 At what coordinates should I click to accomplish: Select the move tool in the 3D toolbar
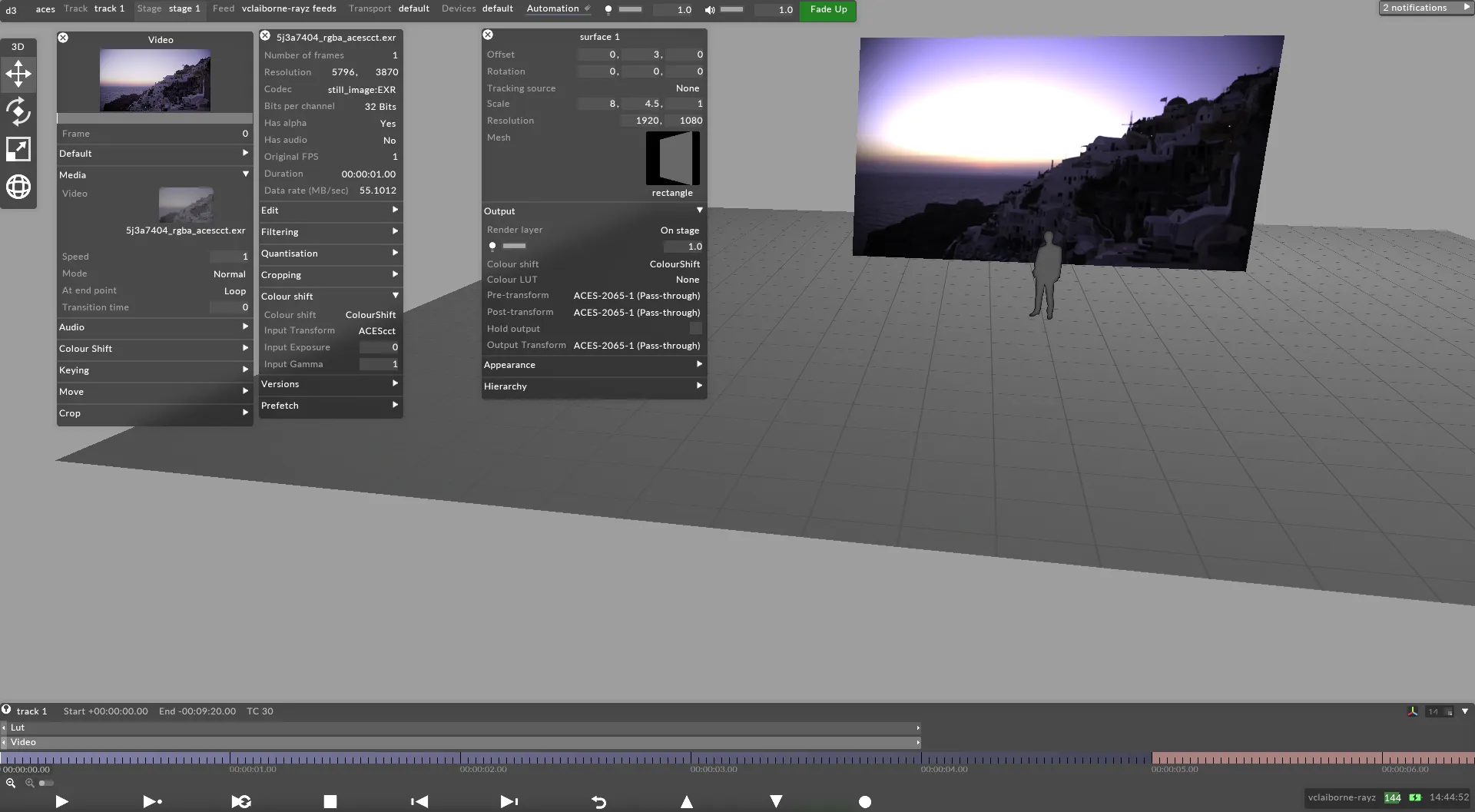pos(18,74)
